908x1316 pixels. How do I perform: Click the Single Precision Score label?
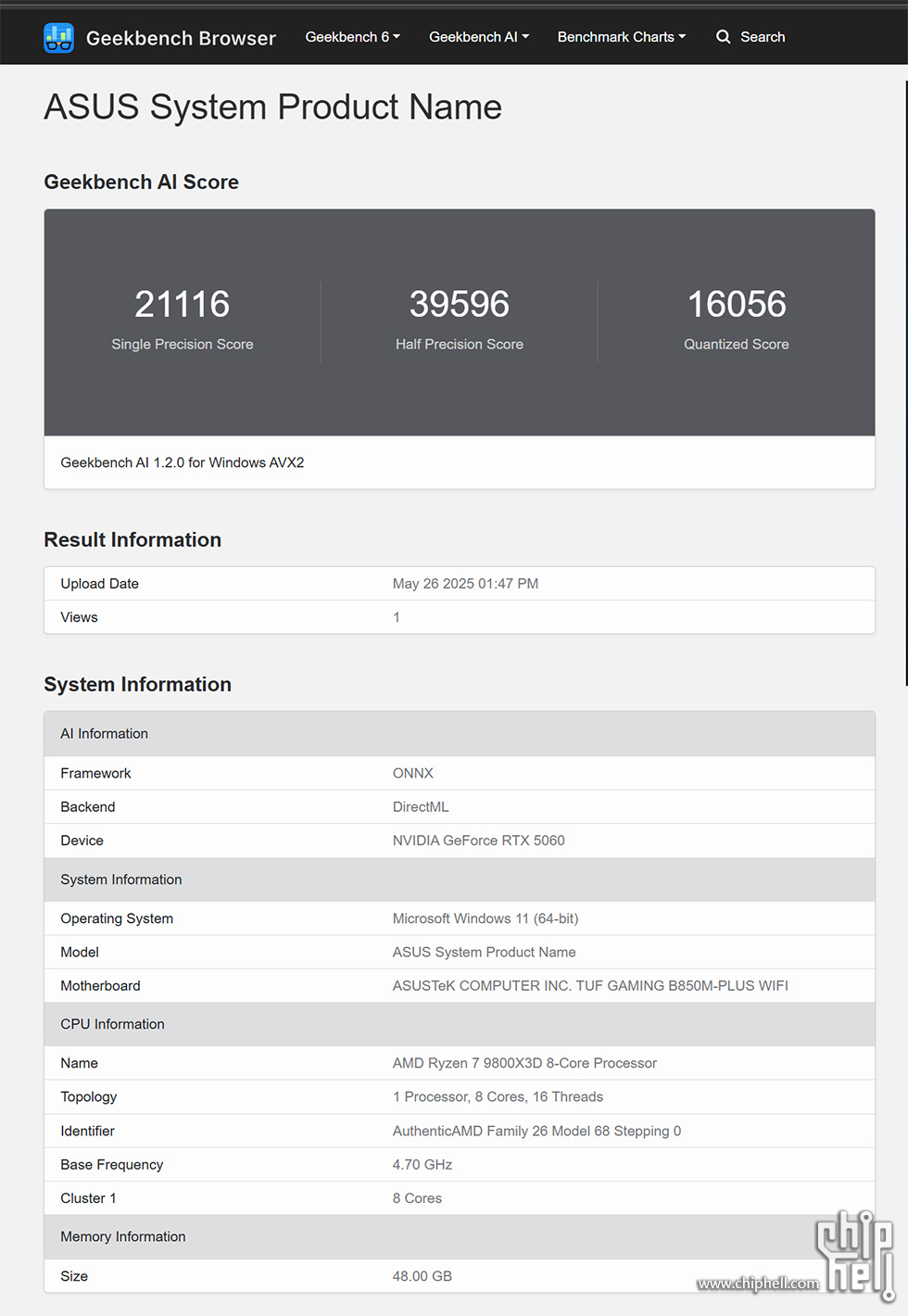pyautogui.click(x=183, y=344)
